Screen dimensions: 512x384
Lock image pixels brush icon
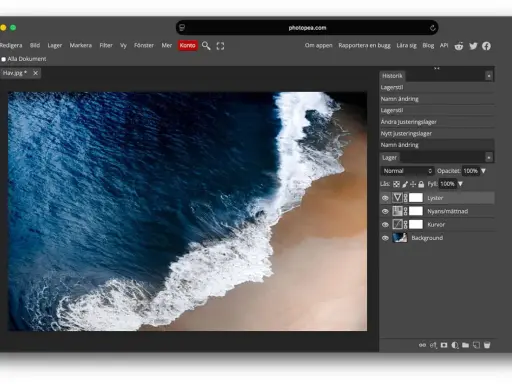pyautogui.click(x=405, y=184)
